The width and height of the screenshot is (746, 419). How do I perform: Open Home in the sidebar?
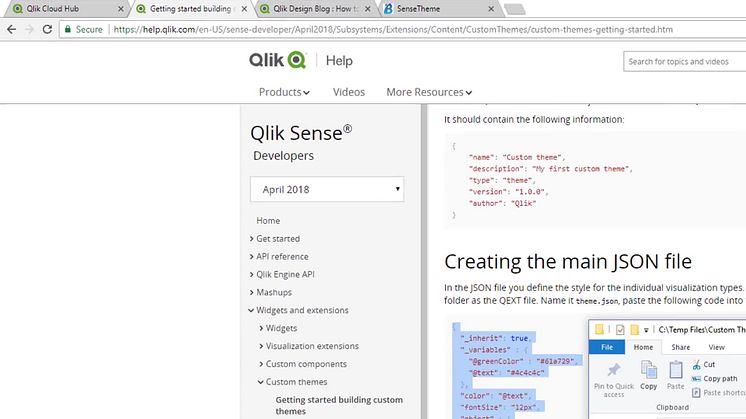[x=268, y=221]
